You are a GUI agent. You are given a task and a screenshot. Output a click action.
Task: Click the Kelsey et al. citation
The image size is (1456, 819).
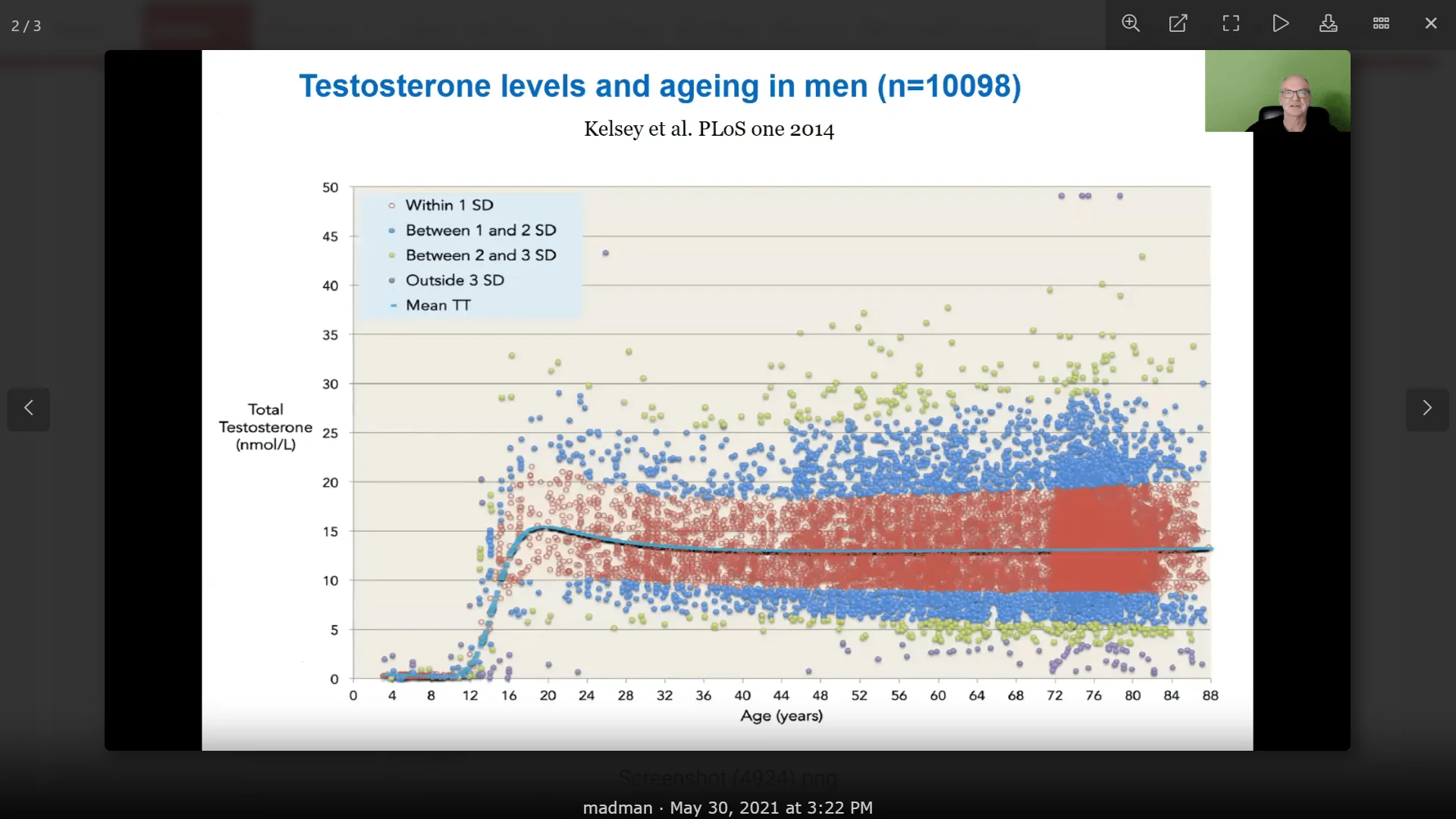coord(708,130)
